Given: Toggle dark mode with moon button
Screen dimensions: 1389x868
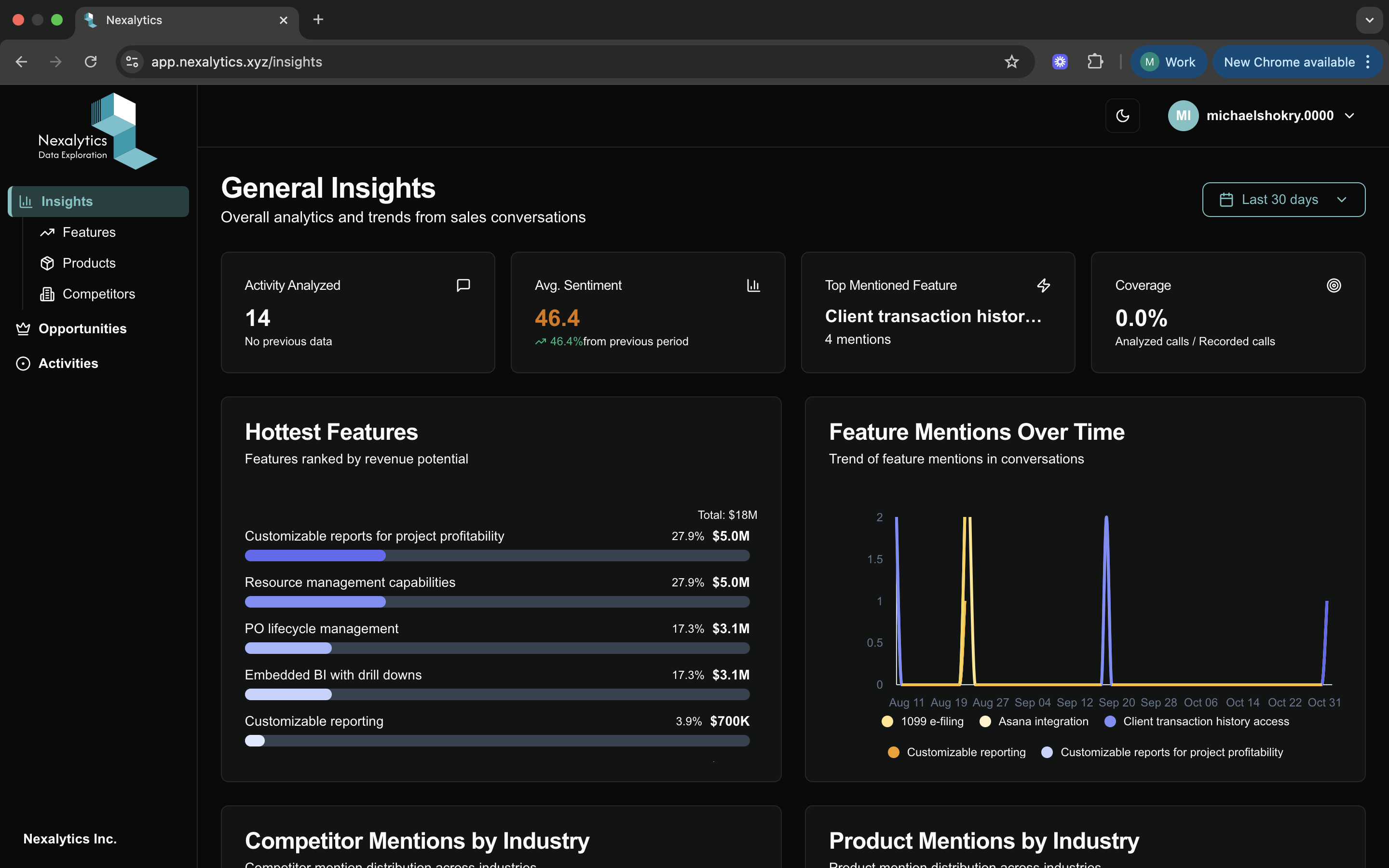Looking at the screenshot, I should (1123, 116).
